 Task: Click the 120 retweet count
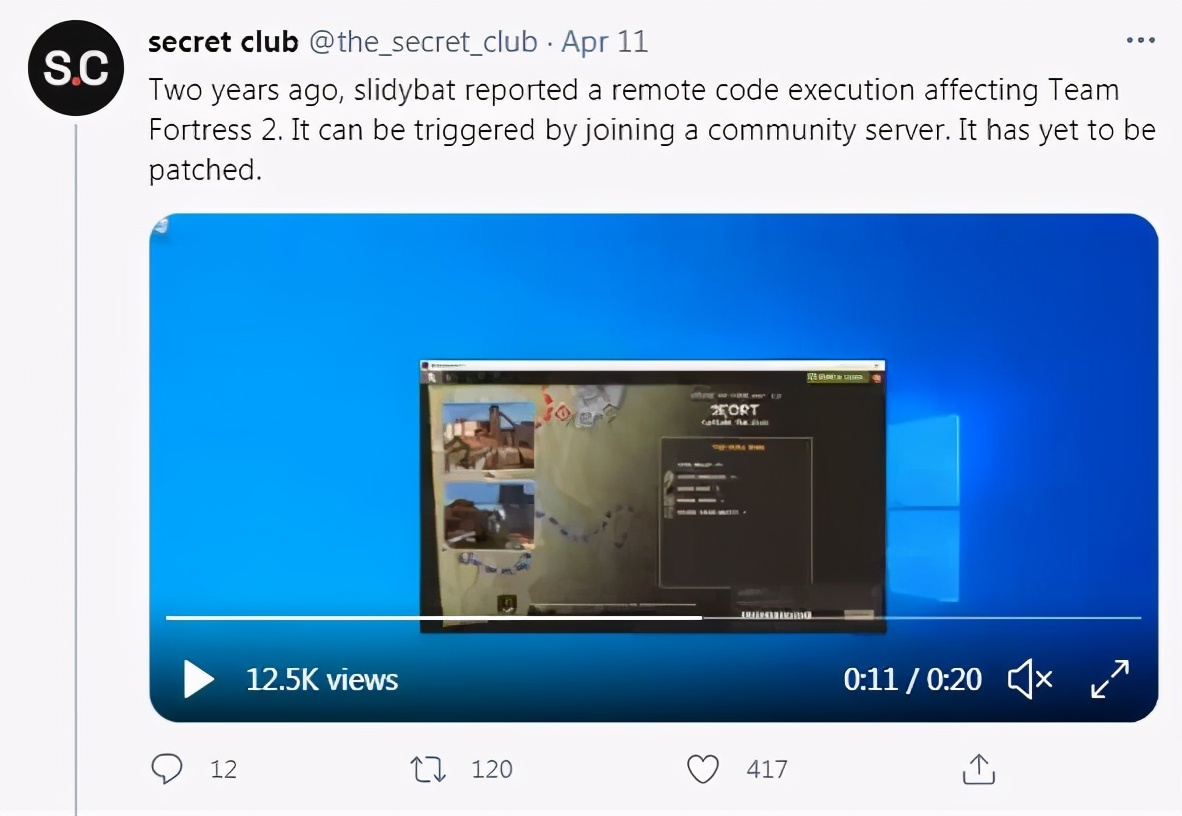[491, 769]
